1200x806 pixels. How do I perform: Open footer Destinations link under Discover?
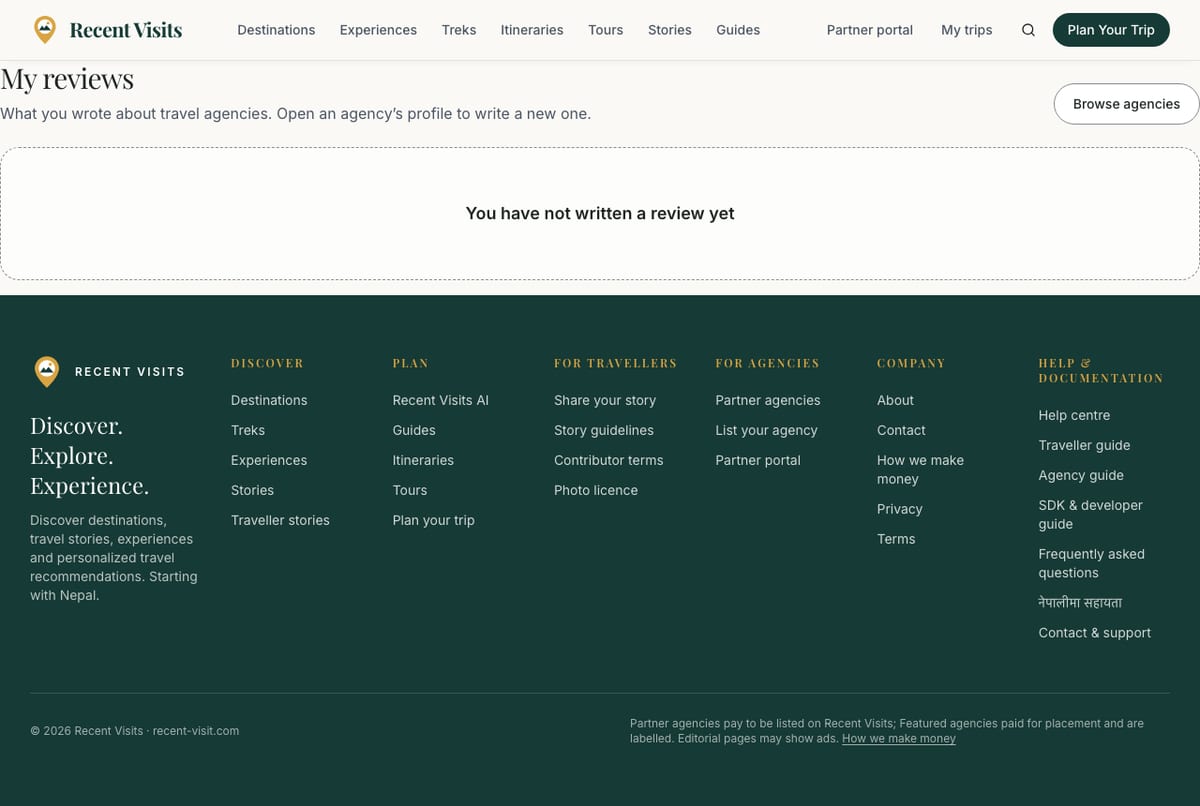(x=269, y=400)
